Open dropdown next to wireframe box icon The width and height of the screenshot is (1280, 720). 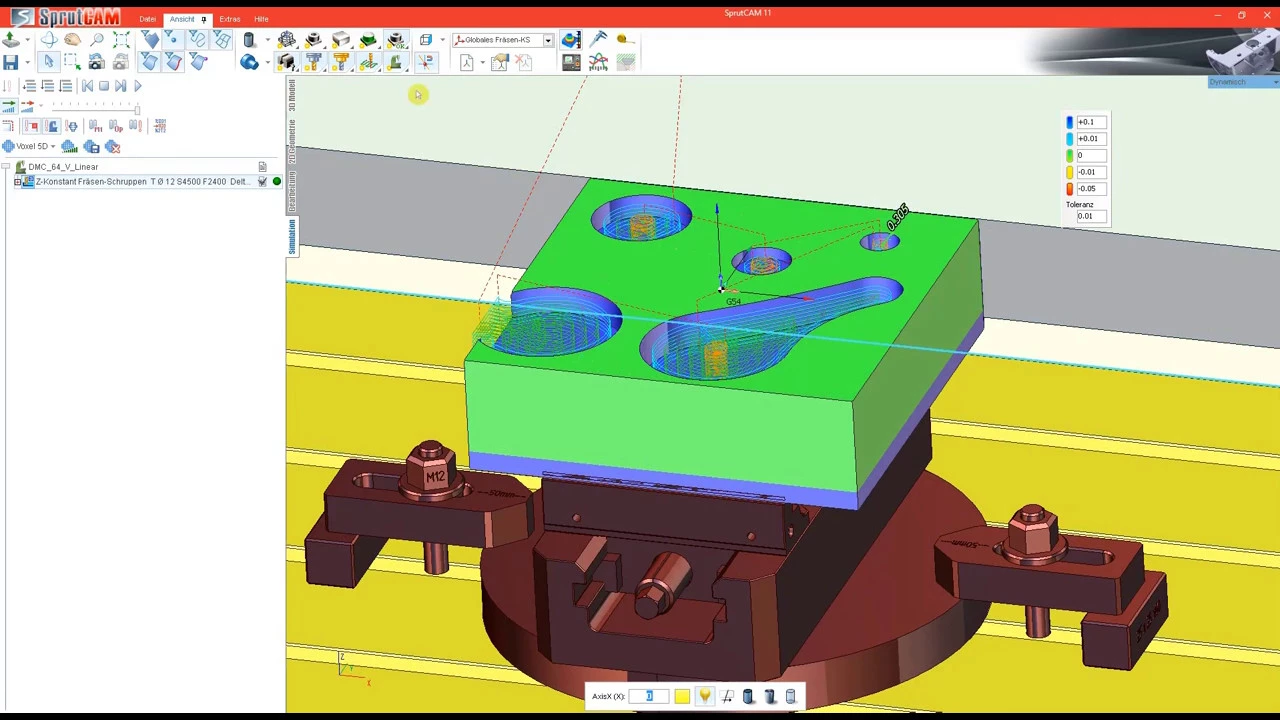click(x=442, y=40)
